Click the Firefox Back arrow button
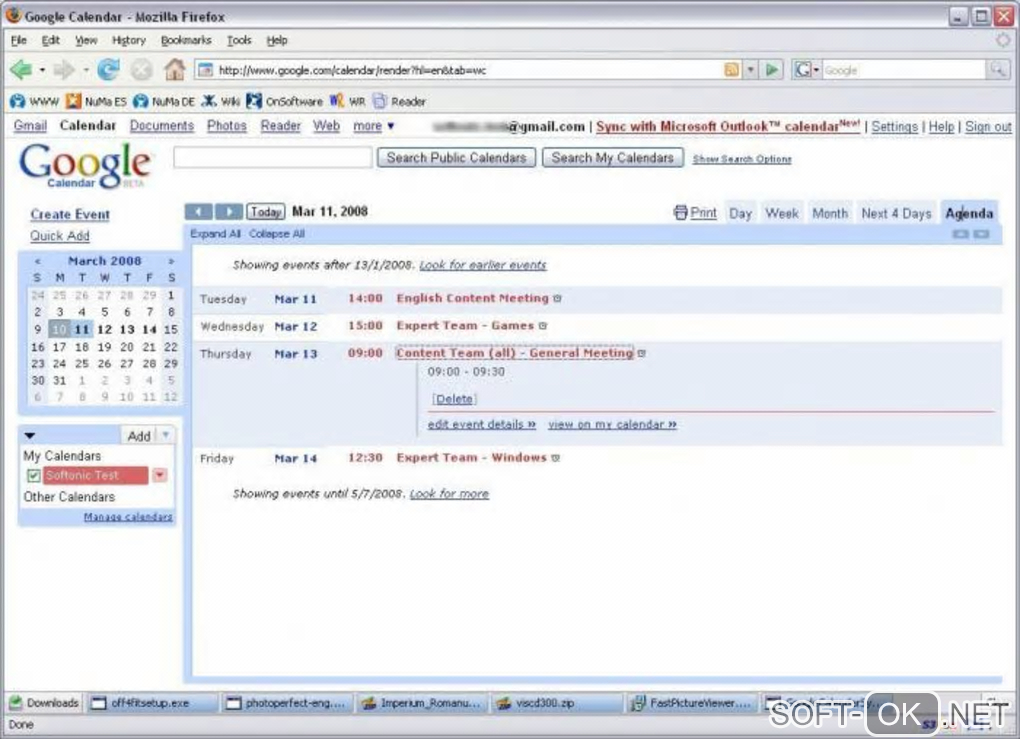Viewport: 1020px width, 739px height. coord(21,70)
